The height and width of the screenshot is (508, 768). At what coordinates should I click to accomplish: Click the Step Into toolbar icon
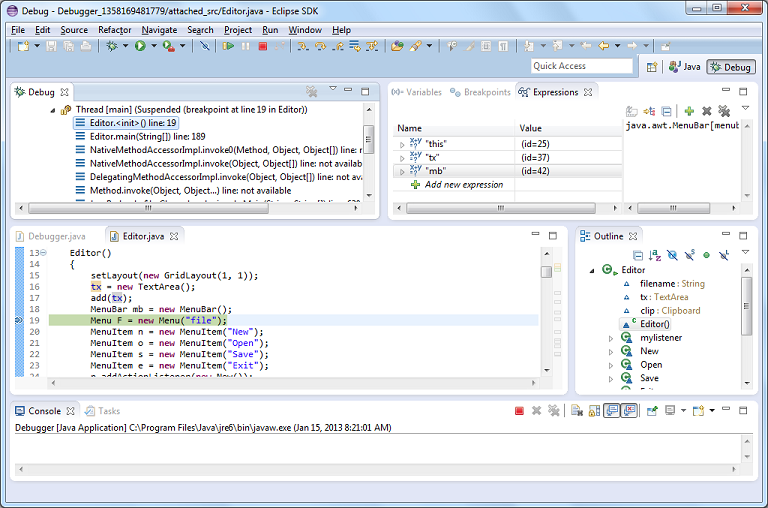click(x=303, y=46)
